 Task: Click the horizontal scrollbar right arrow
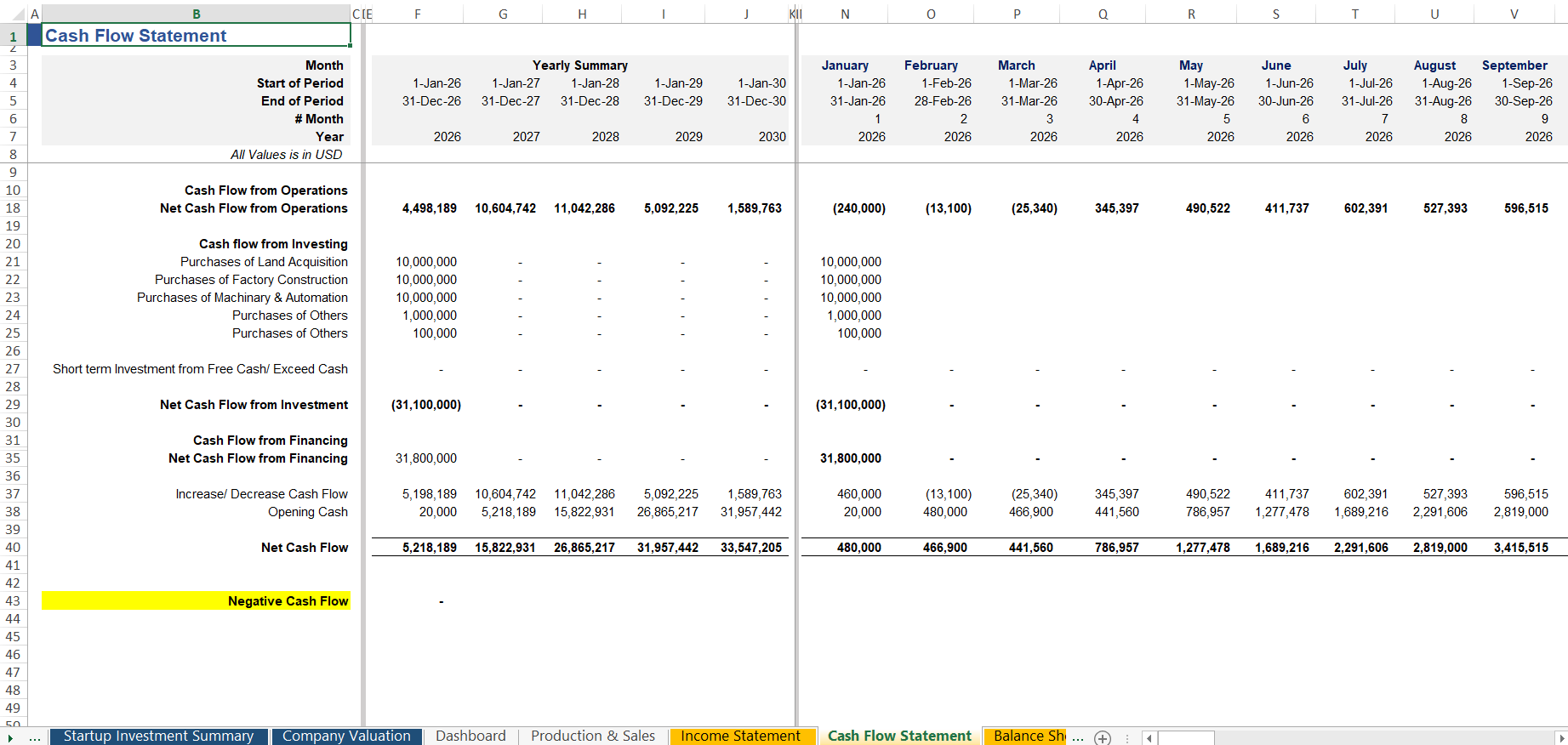1560,737
